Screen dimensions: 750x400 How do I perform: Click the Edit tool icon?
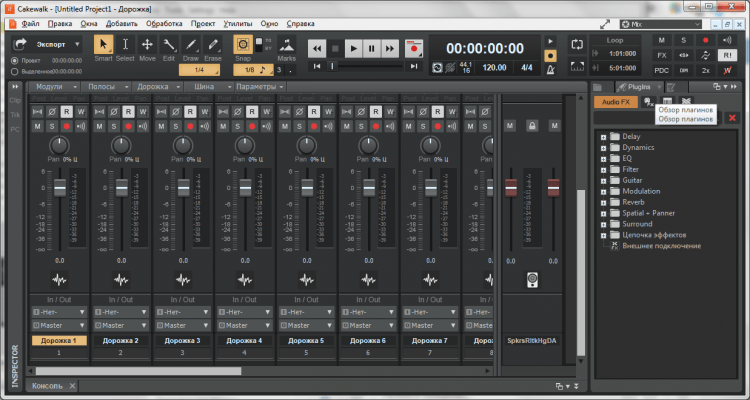[x=169, y=45]
